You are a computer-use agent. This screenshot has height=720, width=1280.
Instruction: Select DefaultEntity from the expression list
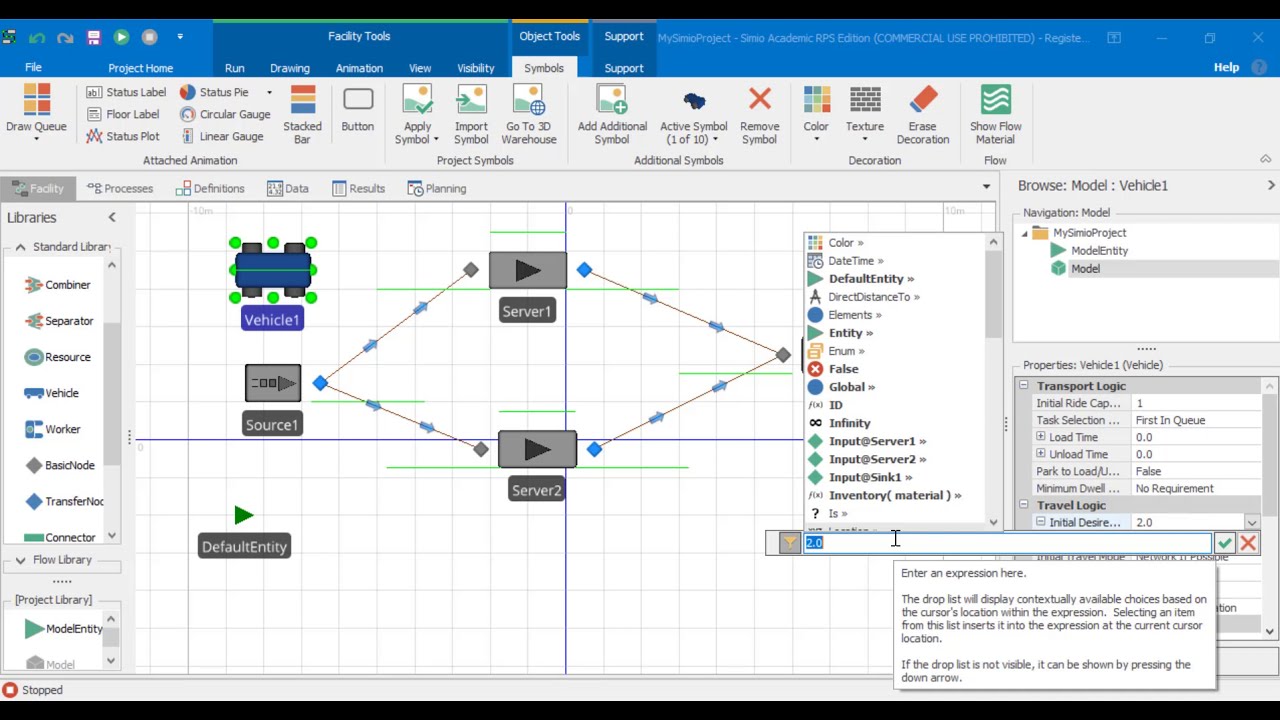tap(860, 279)
